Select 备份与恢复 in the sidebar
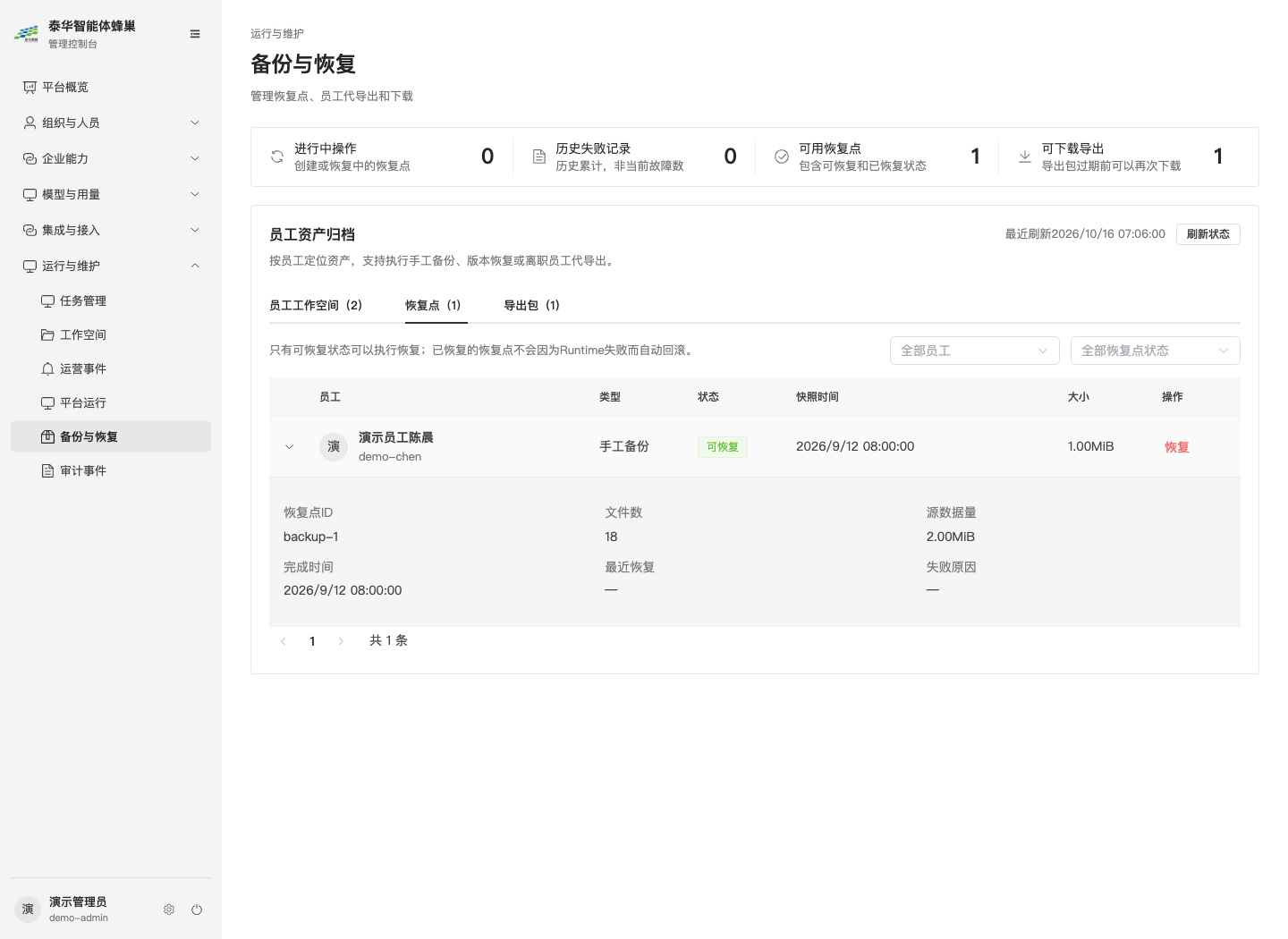This screenshot has height=939, width=1288. [x=111, y=436]
